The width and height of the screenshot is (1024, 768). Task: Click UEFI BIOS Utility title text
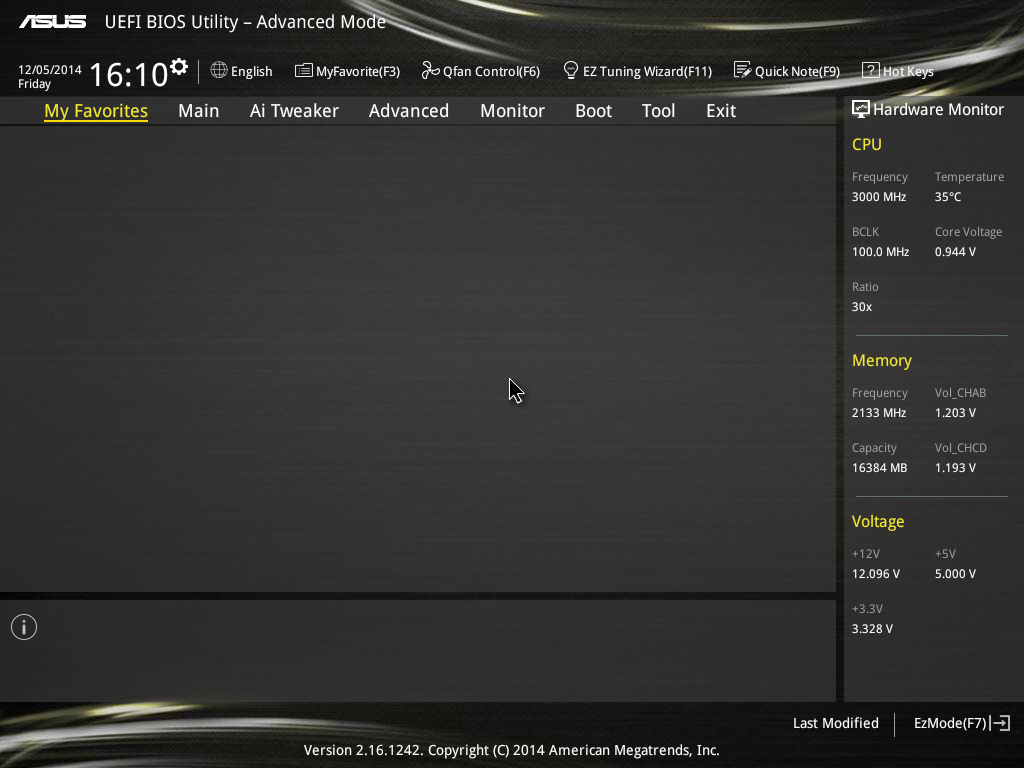click(x=245, y=22)
